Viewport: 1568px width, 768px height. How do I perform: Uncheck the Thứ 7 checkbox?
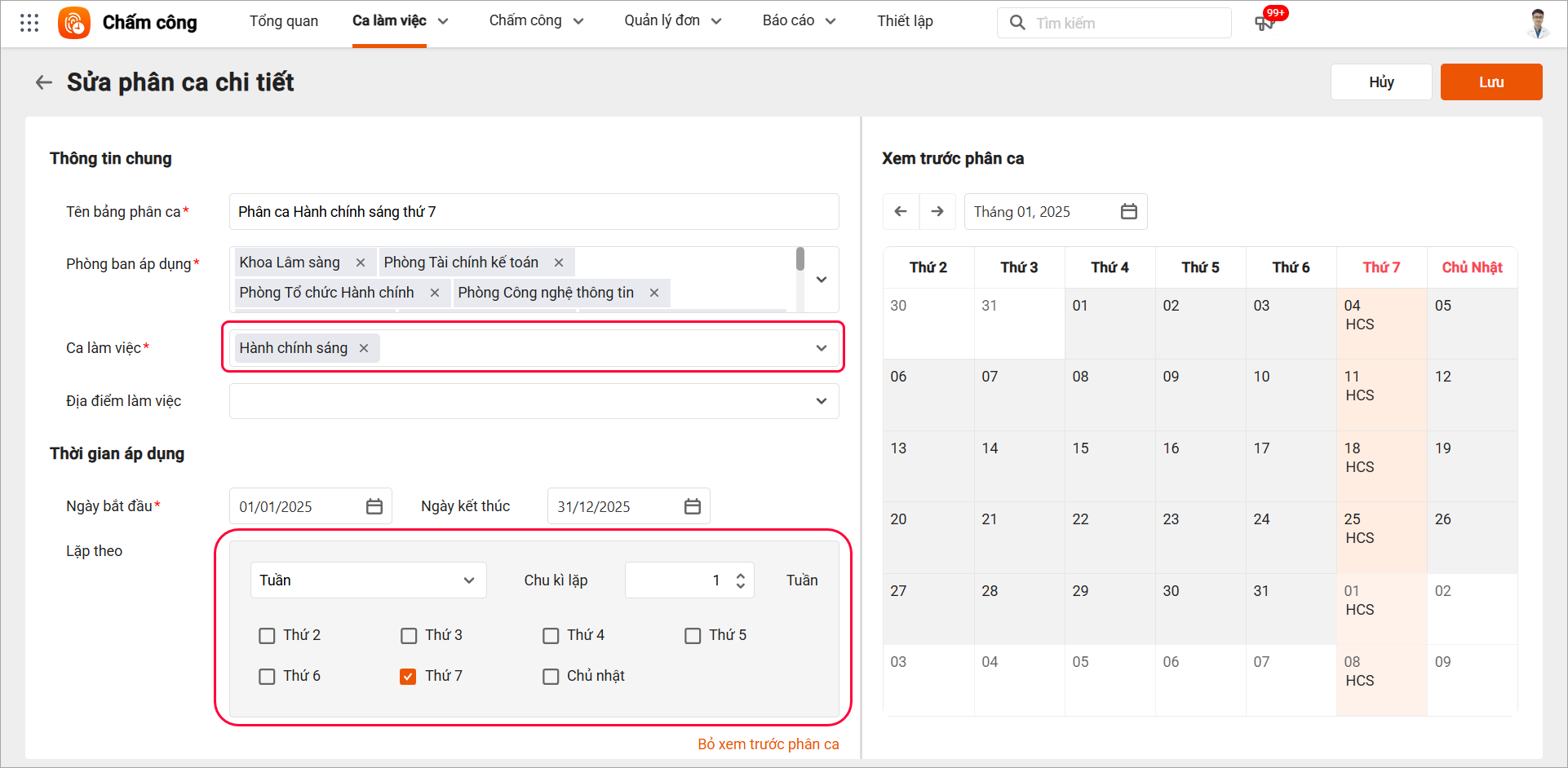click(408, 677)
